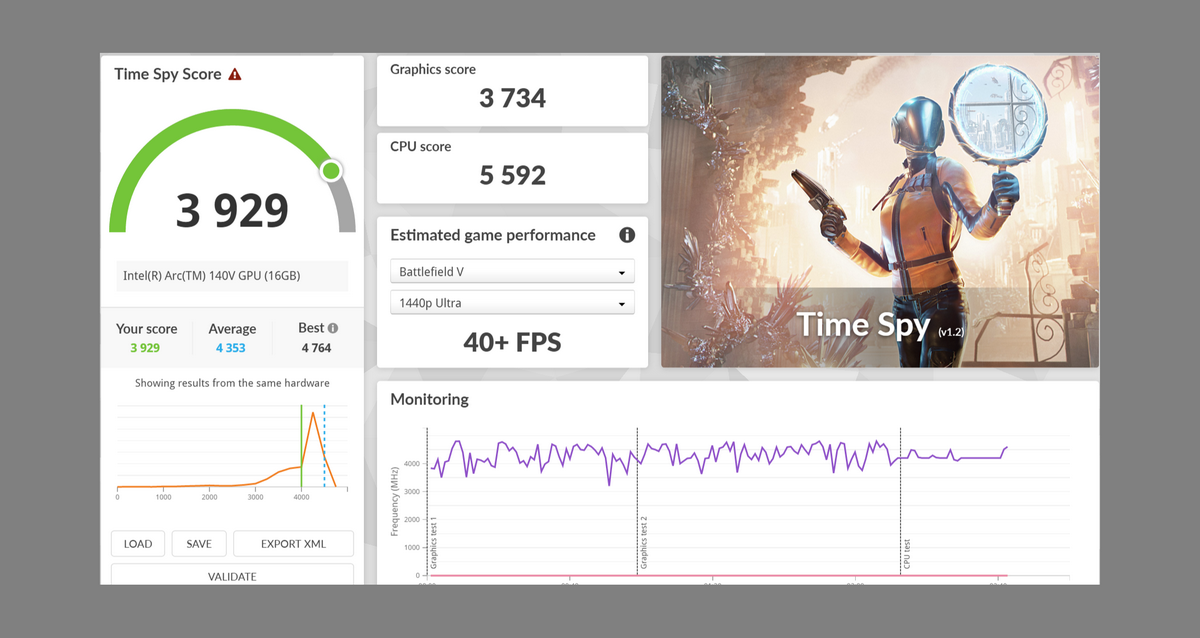Screen dimensions: 1200x638
Task: Click the orange score distribution chart
Action: point(230,448)
